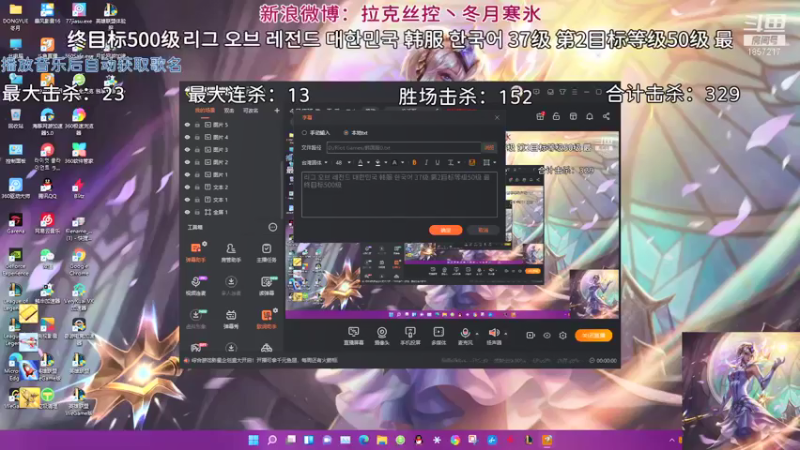This screenshot has width=800, height=450.
Task: Open the microphone-style voice tool icon
Action: [x=196, y=285]
